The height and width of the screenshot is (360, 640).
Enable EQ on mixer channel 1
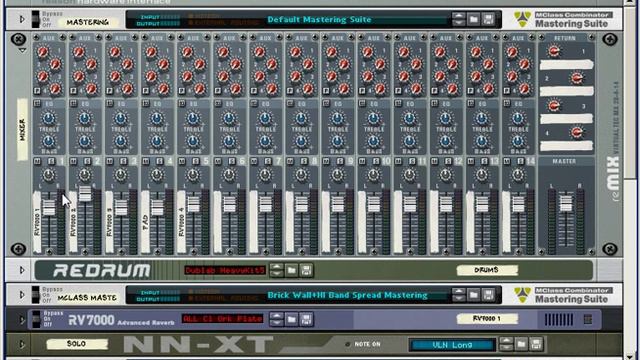point(38,104)
